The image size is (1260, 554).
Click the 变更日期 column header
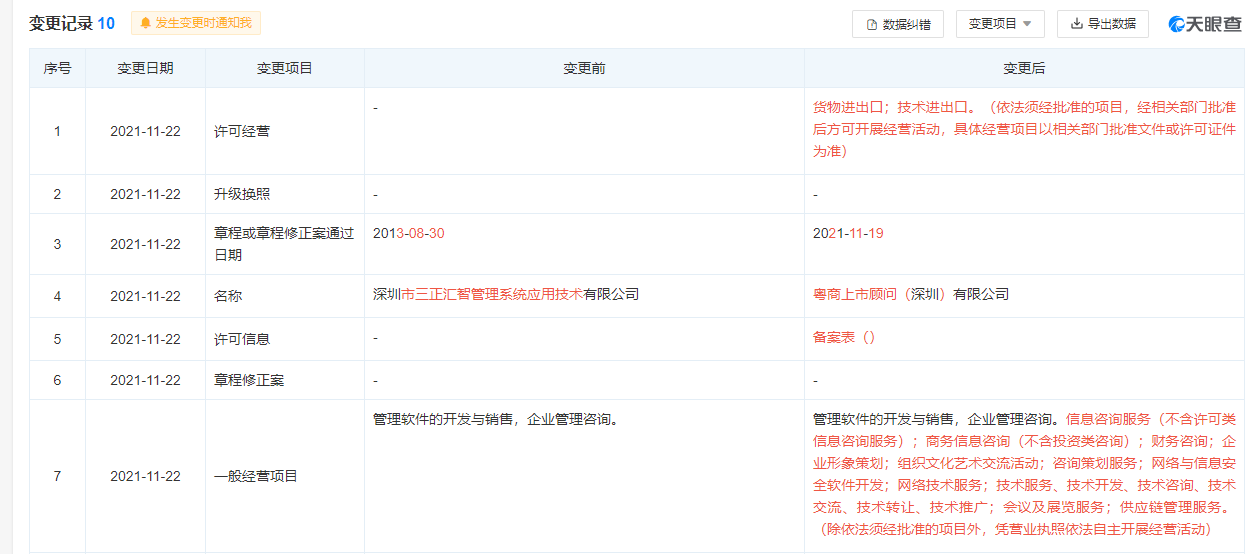coord(145,68)
